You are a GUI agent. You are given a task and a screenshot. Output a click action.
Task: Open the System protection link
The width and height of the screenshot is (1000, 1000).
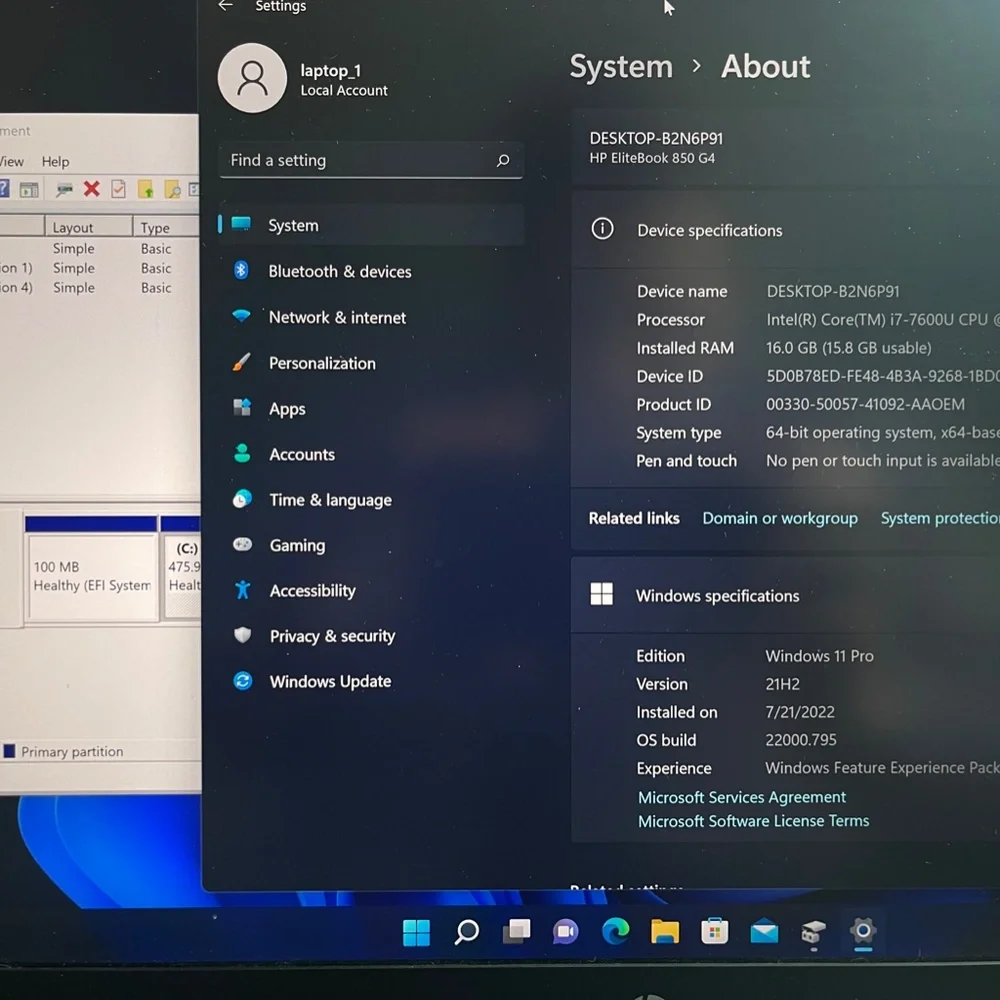tap(940, 518)
